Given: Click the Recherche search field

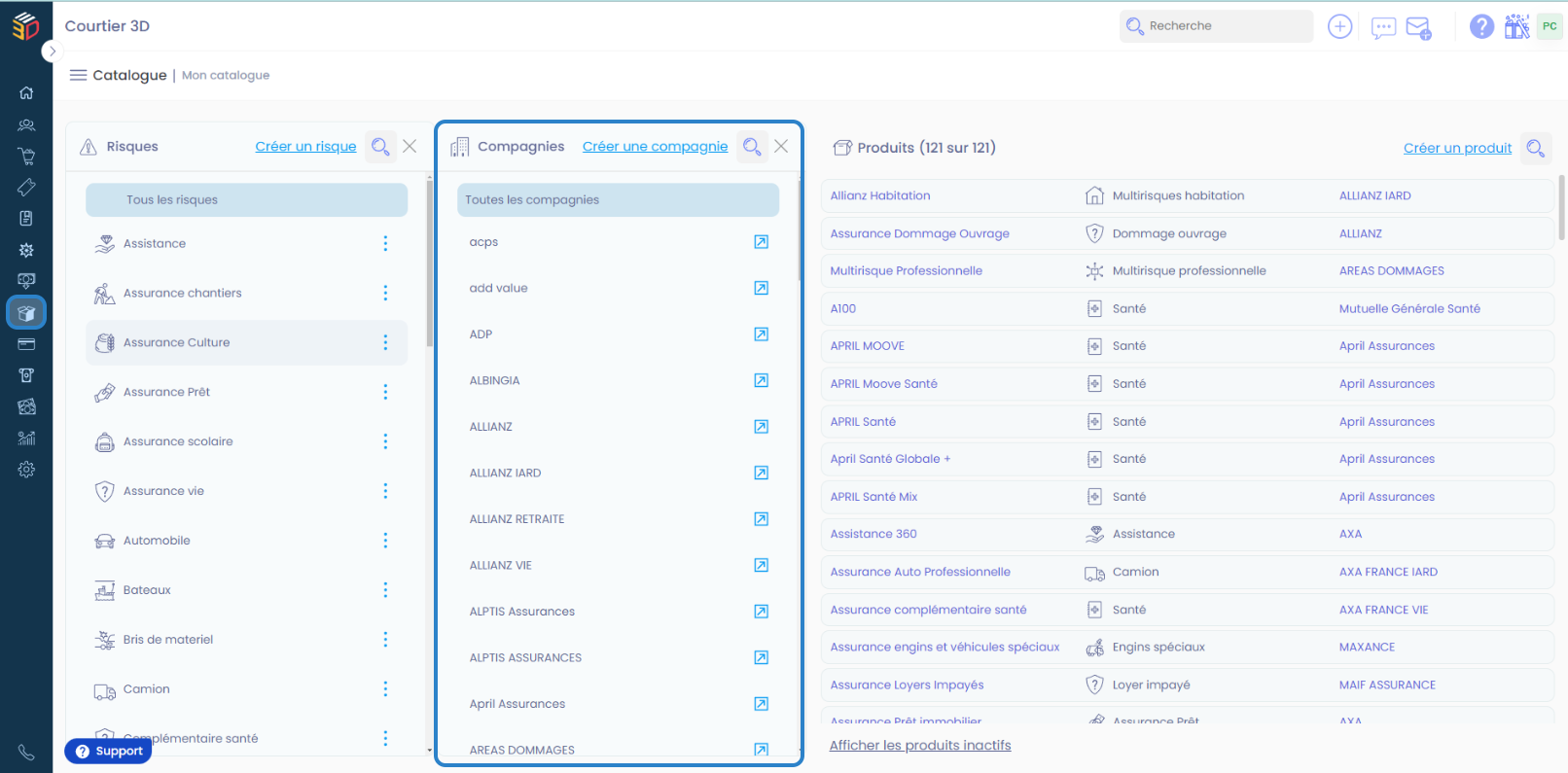Looking at the screenshot, I should coord(1216,26).
